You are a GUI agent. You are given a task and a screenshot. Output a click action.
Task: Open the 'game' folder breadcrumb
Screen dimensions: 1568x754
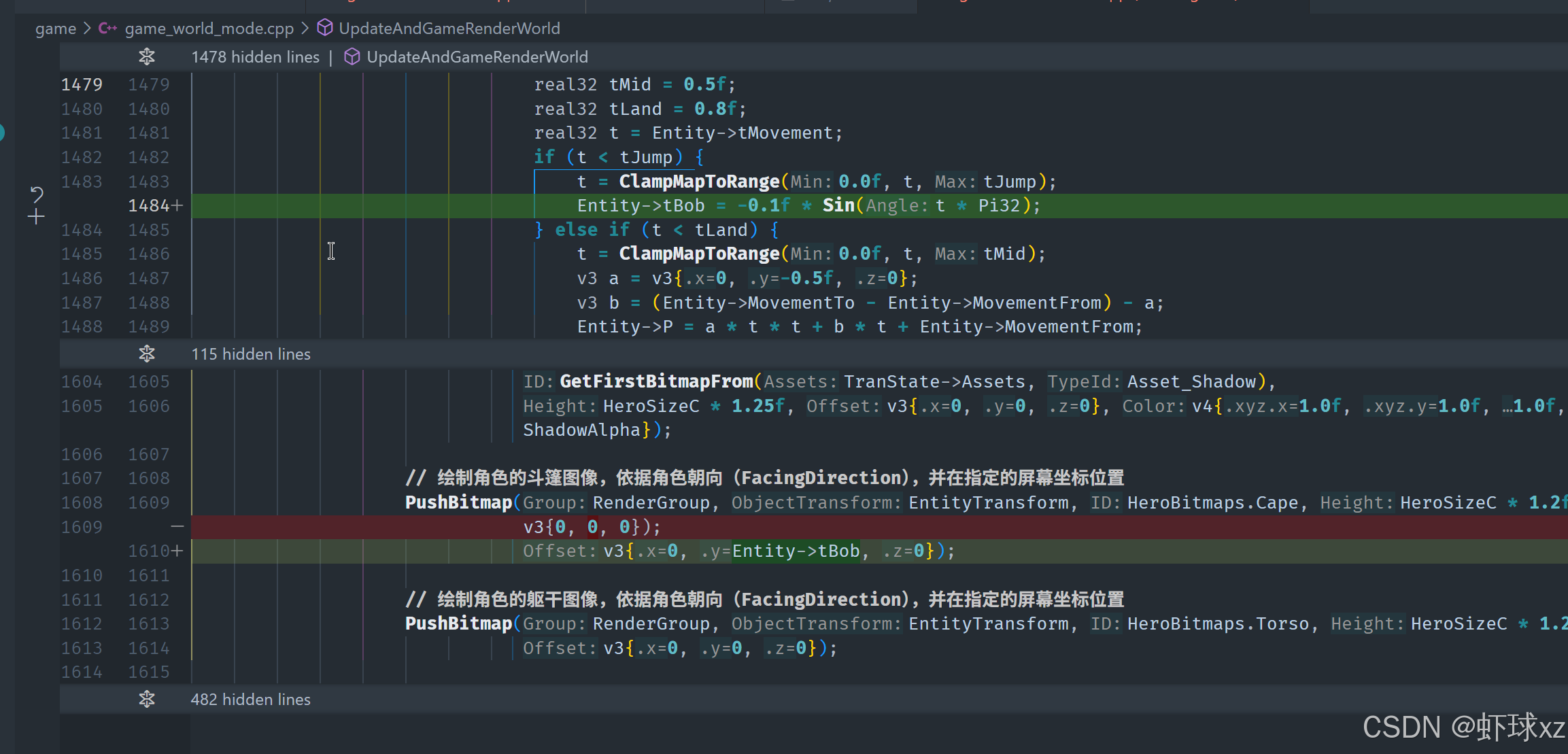coord(56,29)
